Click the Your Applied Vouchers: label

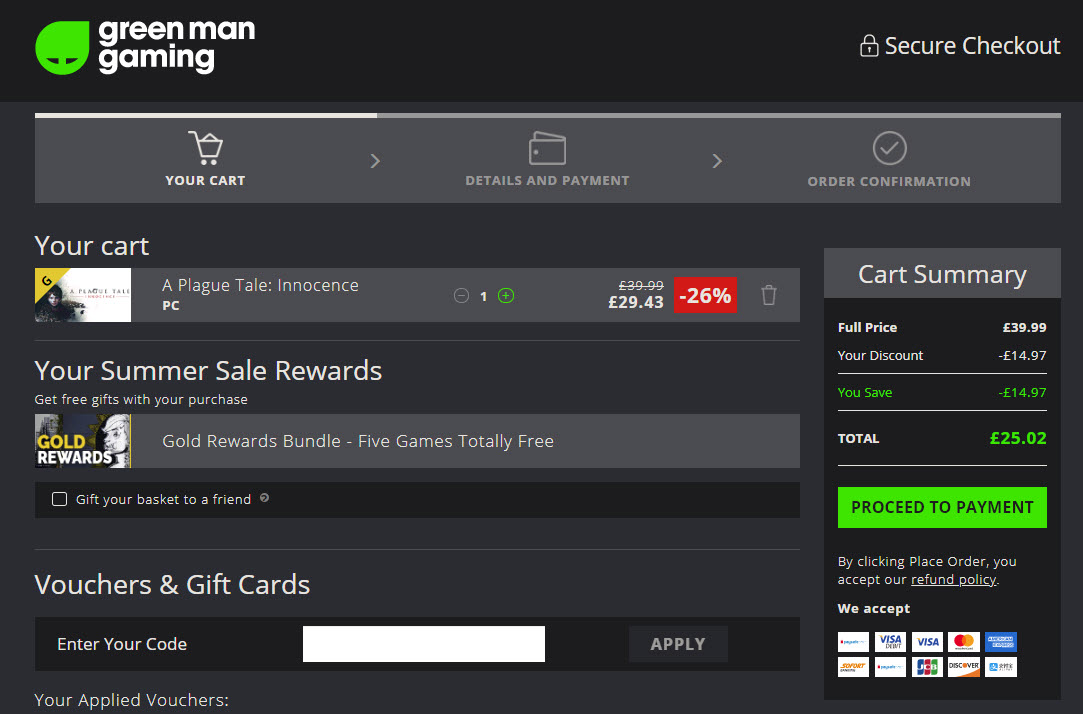coord(131,700)
